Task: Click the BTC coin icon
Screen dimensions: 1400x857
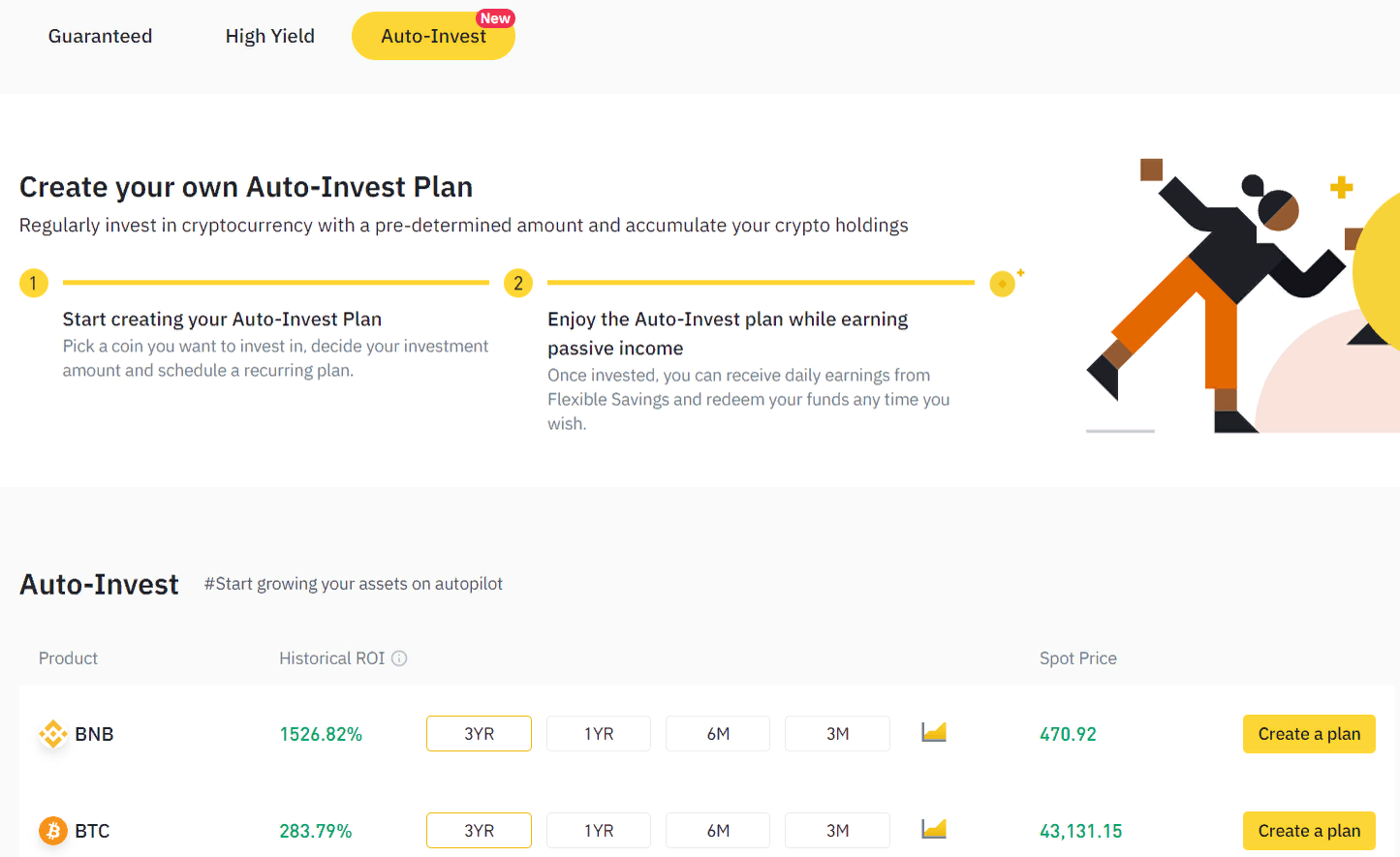Action: click(52, 830)
